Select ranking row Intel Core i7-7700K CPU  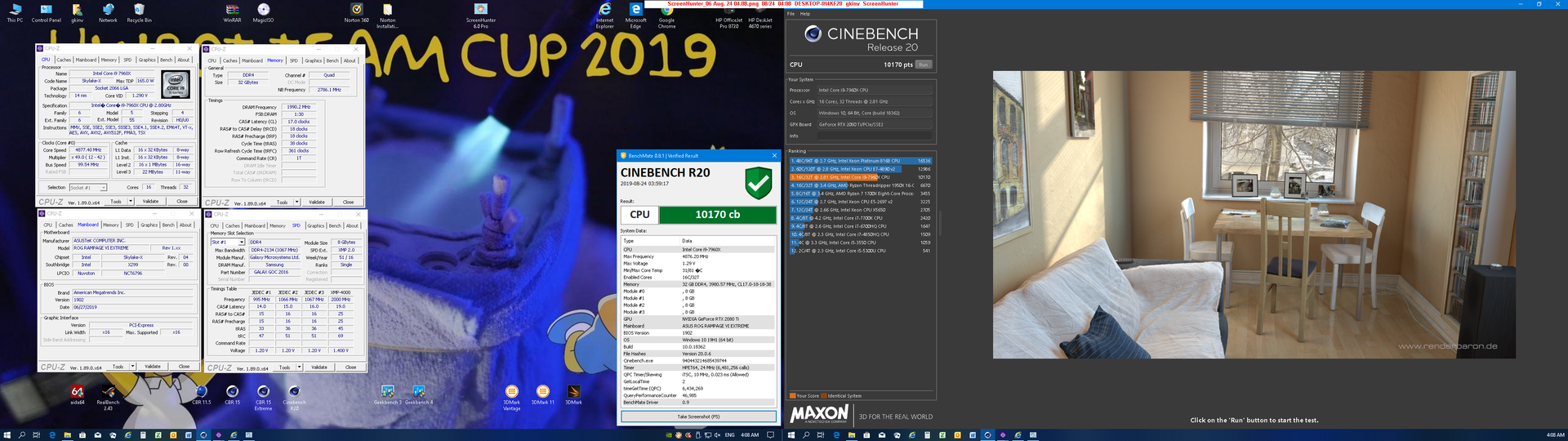click(x=860, y=218)
